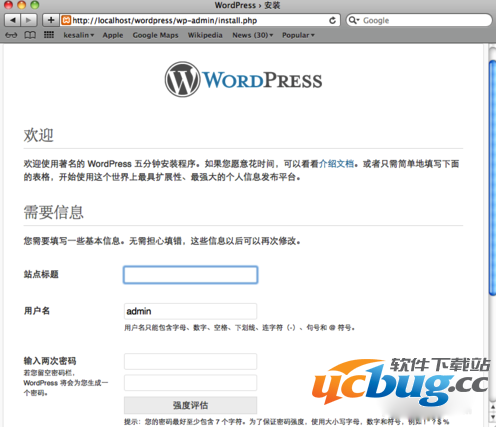Viewport: 496px width, 427px height.
Task: Click the 强度评估 strength indicator
Action: coord(191,405)
